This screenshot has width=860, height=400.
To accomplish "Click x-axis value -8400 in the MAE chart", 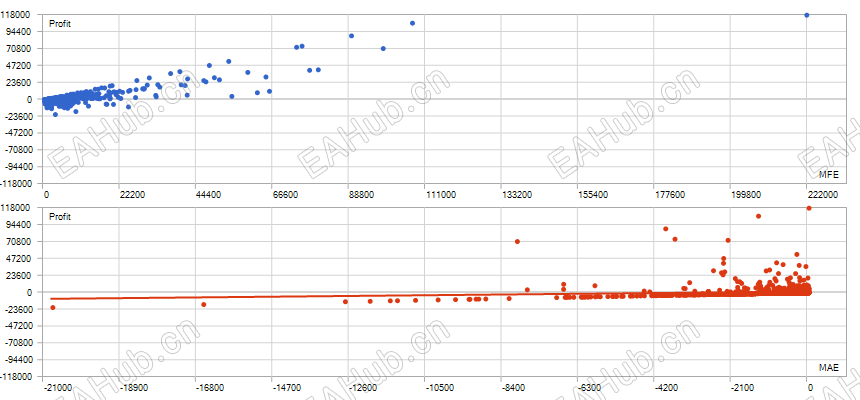I will pyautogui.click(x=515, y=388).
